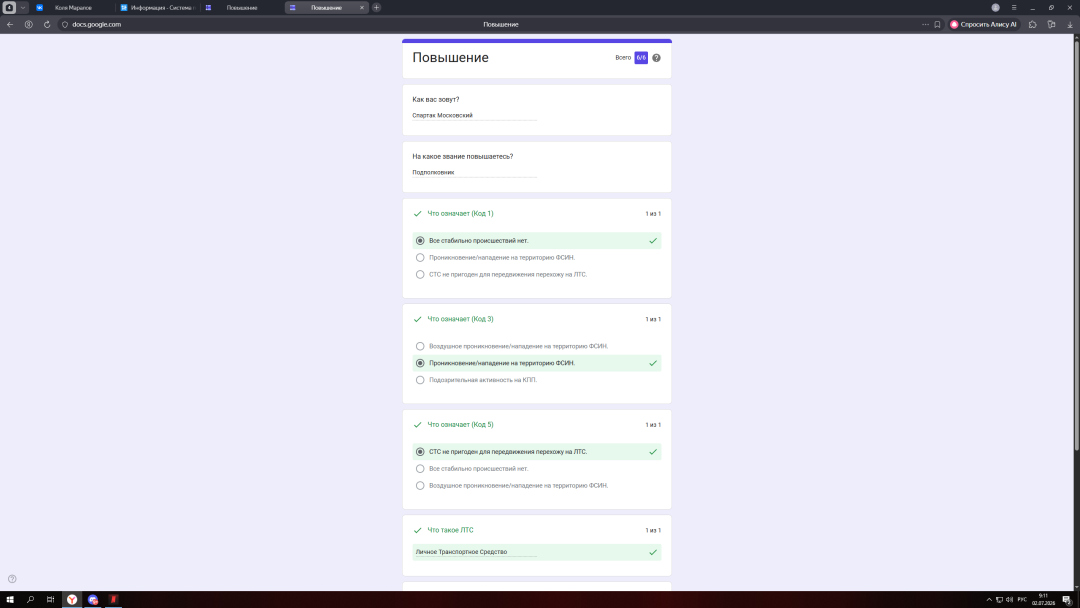
Task: Open the Yandex ID icon near back arrow
Action: tap(28, 24)
